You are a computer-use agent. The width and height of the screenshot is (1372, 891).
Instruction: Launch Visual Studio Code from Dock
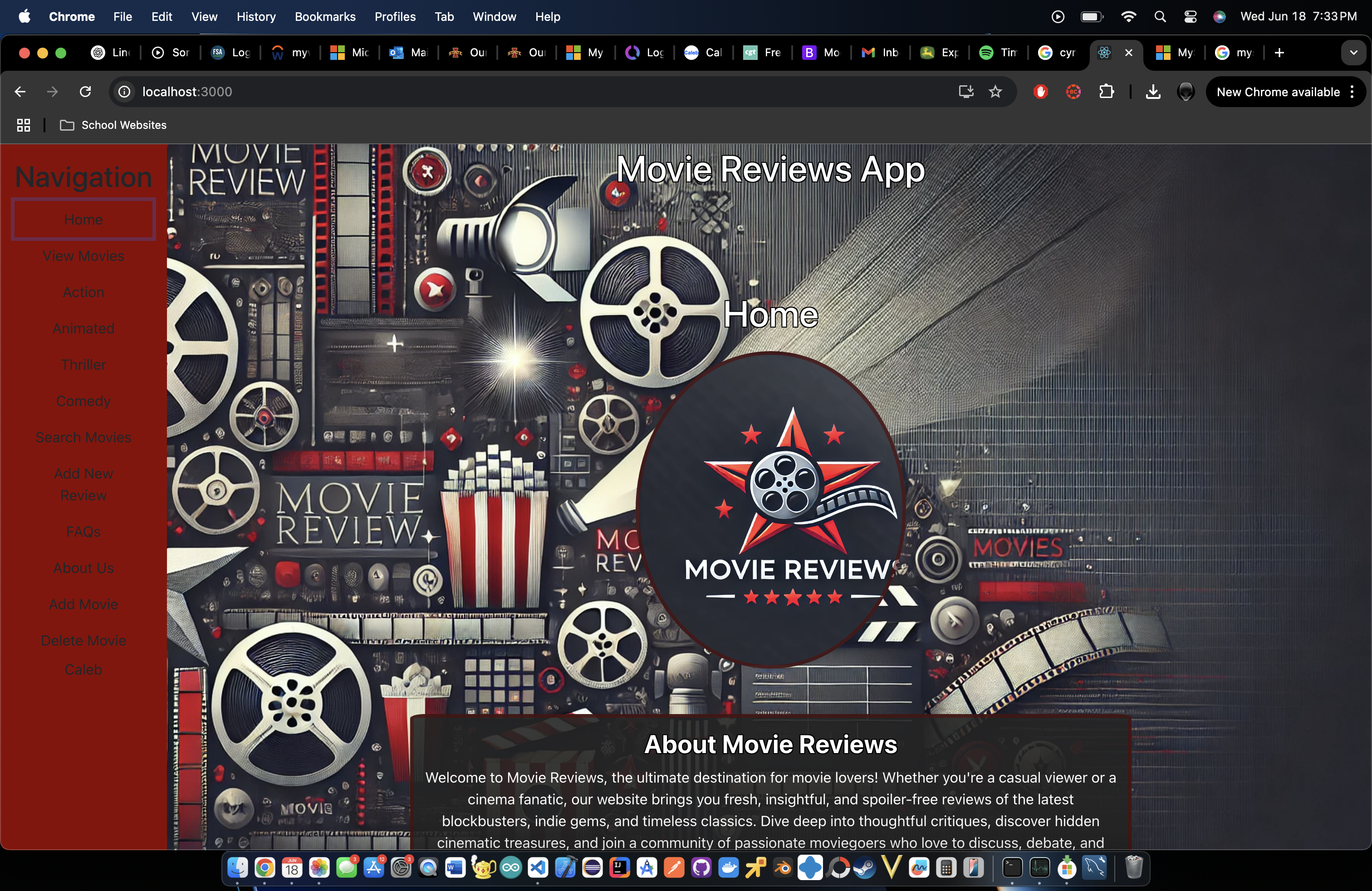(538, 867)
